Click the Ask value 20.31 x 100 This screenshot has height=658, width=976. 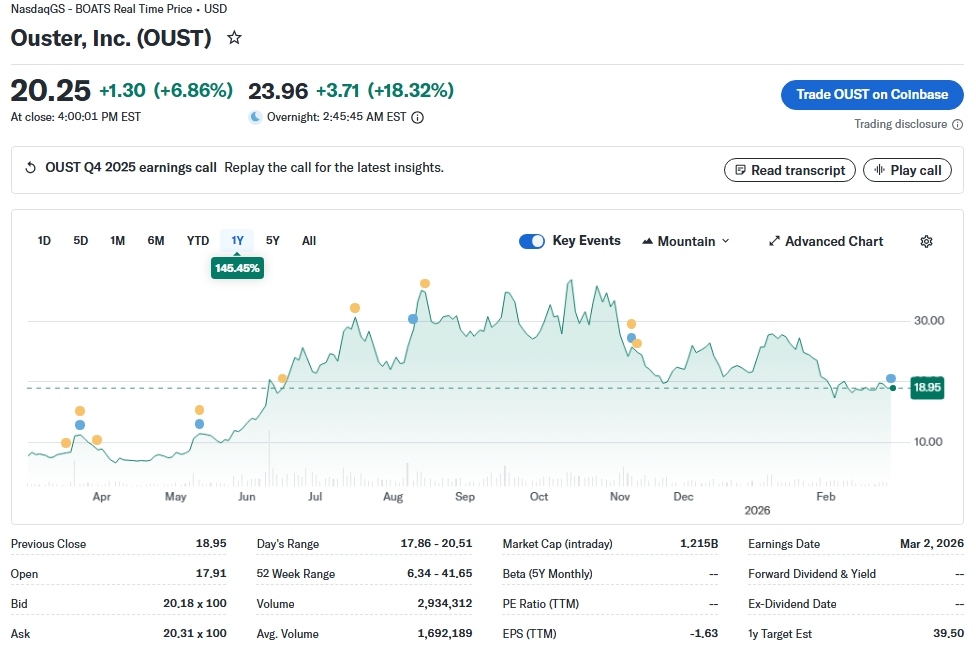[x=195, y=634]
